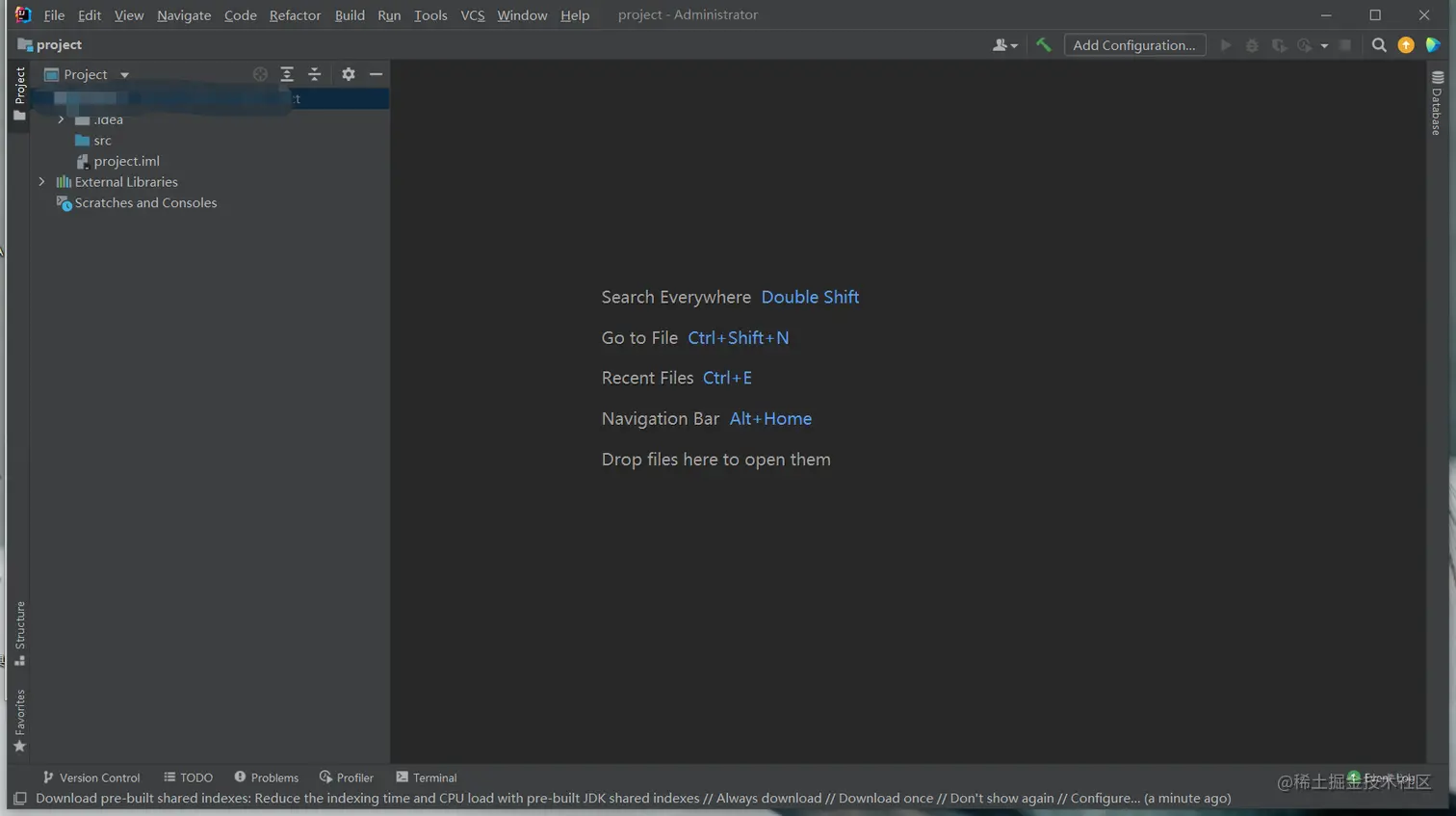Open the Window menu
1456x816 pixels.
[522, 15]
